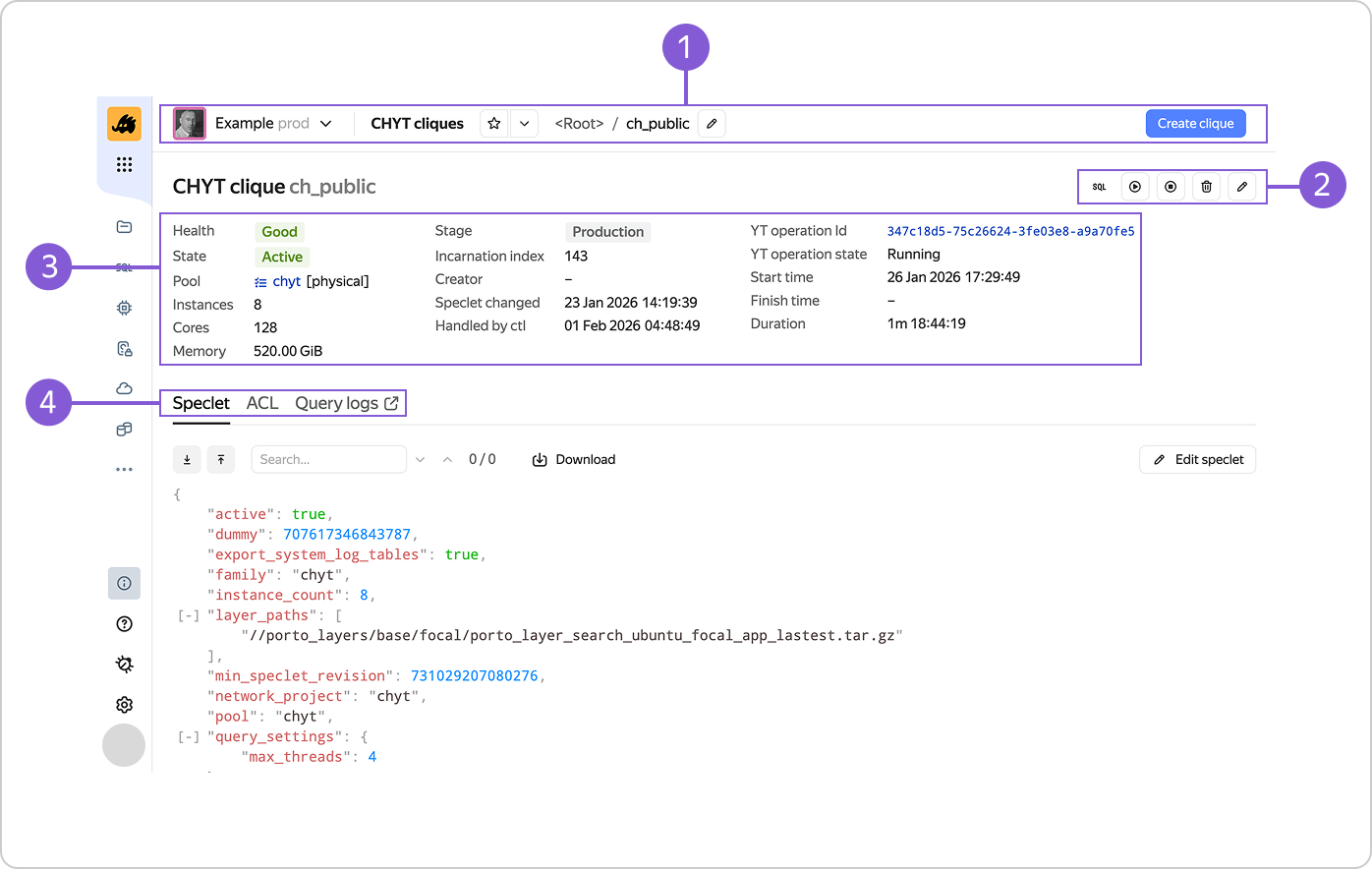1372x869 pixels.
Task: Click the Create clique button
Action: pos(1196,124)
